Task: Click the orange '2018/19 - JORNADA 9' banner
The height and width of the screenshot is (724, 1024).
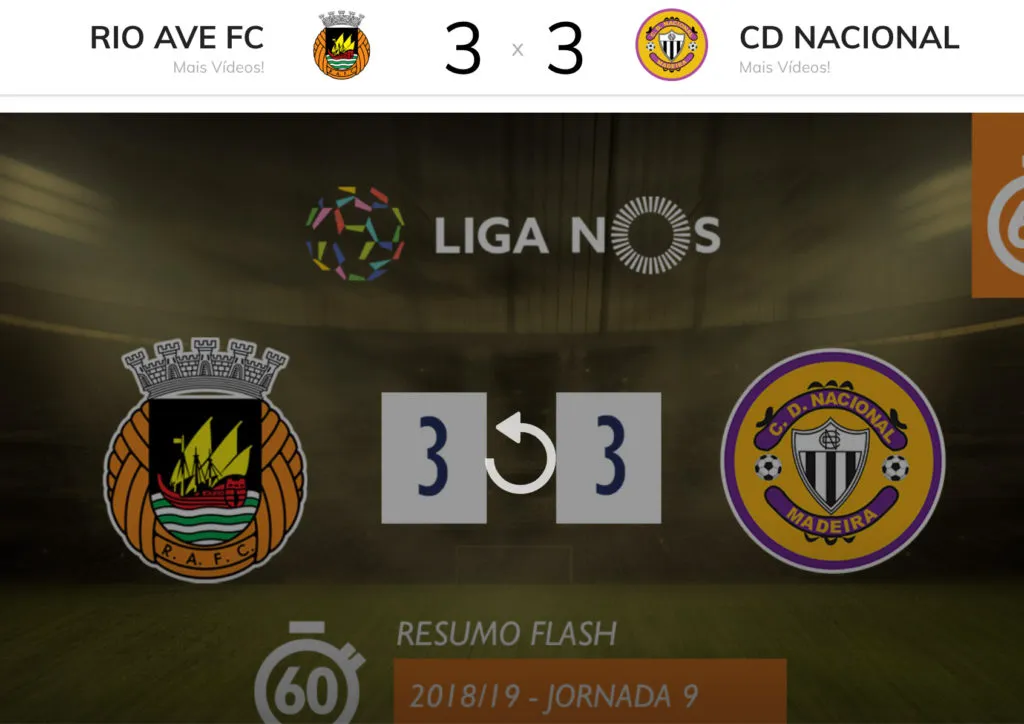Action: point(590,692)
